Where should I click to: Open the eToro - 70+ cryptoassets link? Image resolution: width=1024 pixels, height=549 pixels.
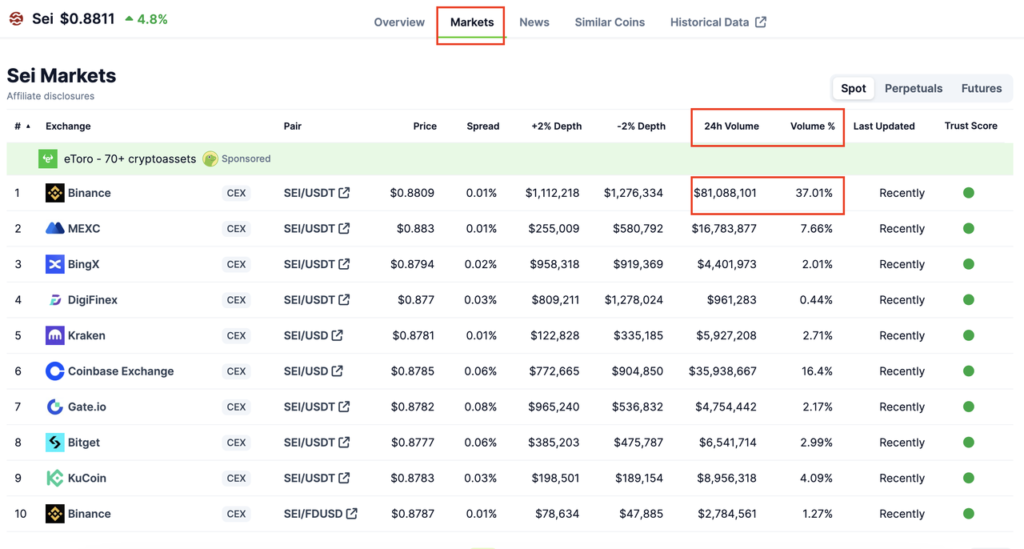pos(130,159)
